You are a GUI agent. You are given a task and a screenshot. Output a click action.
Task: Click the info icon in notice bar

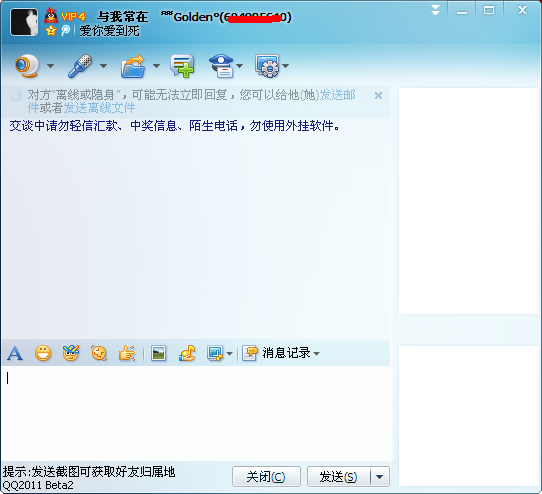(16, 95)
